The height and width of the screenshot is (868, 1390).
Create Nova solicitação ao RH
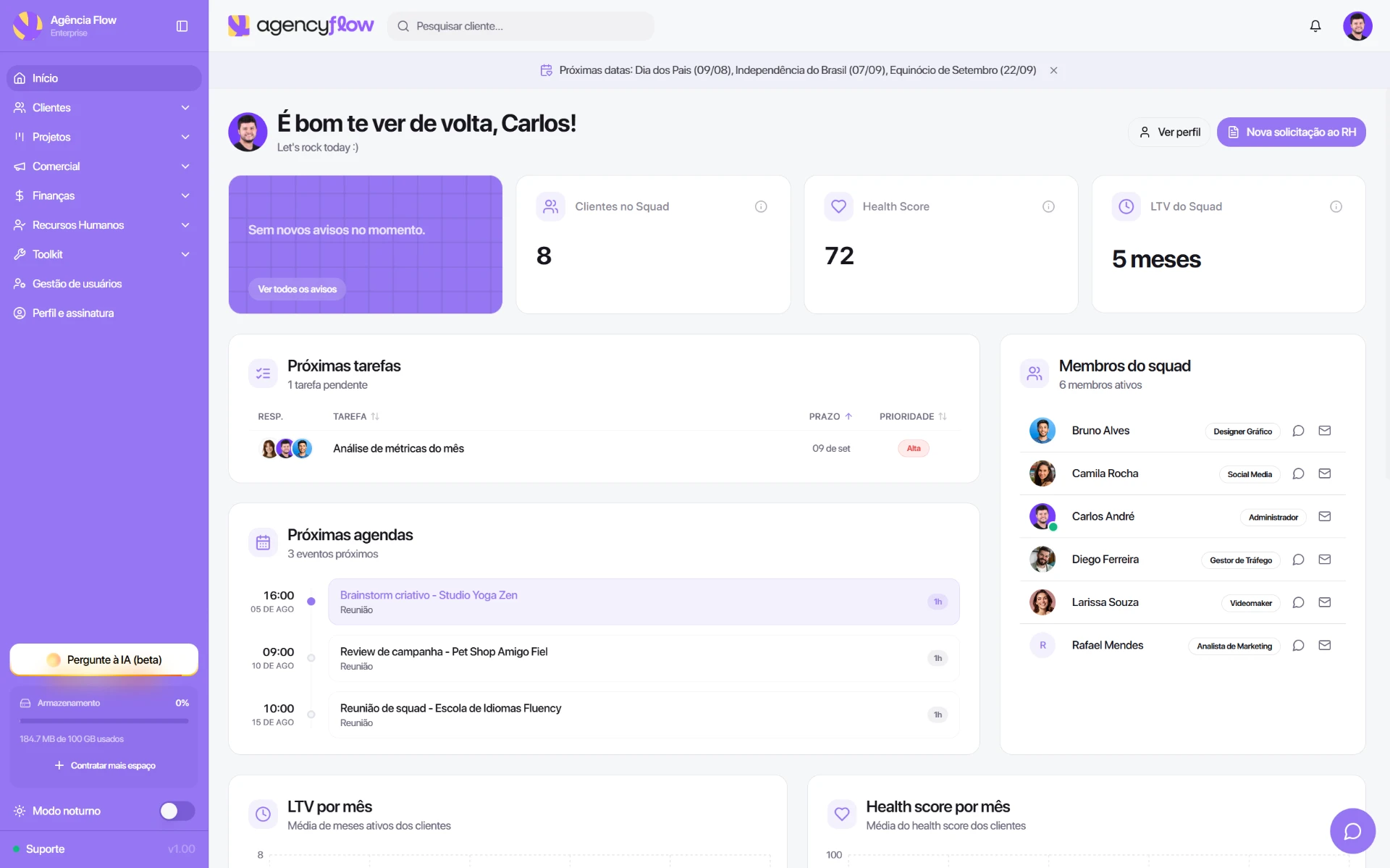[x=1292, y=132]
